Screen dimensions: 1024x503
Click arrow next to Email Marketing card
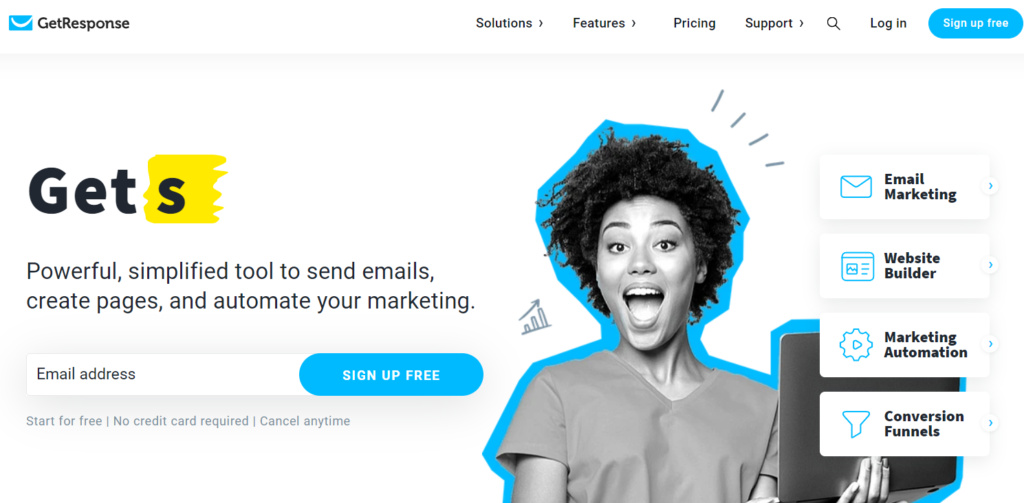tap(990, 186)
